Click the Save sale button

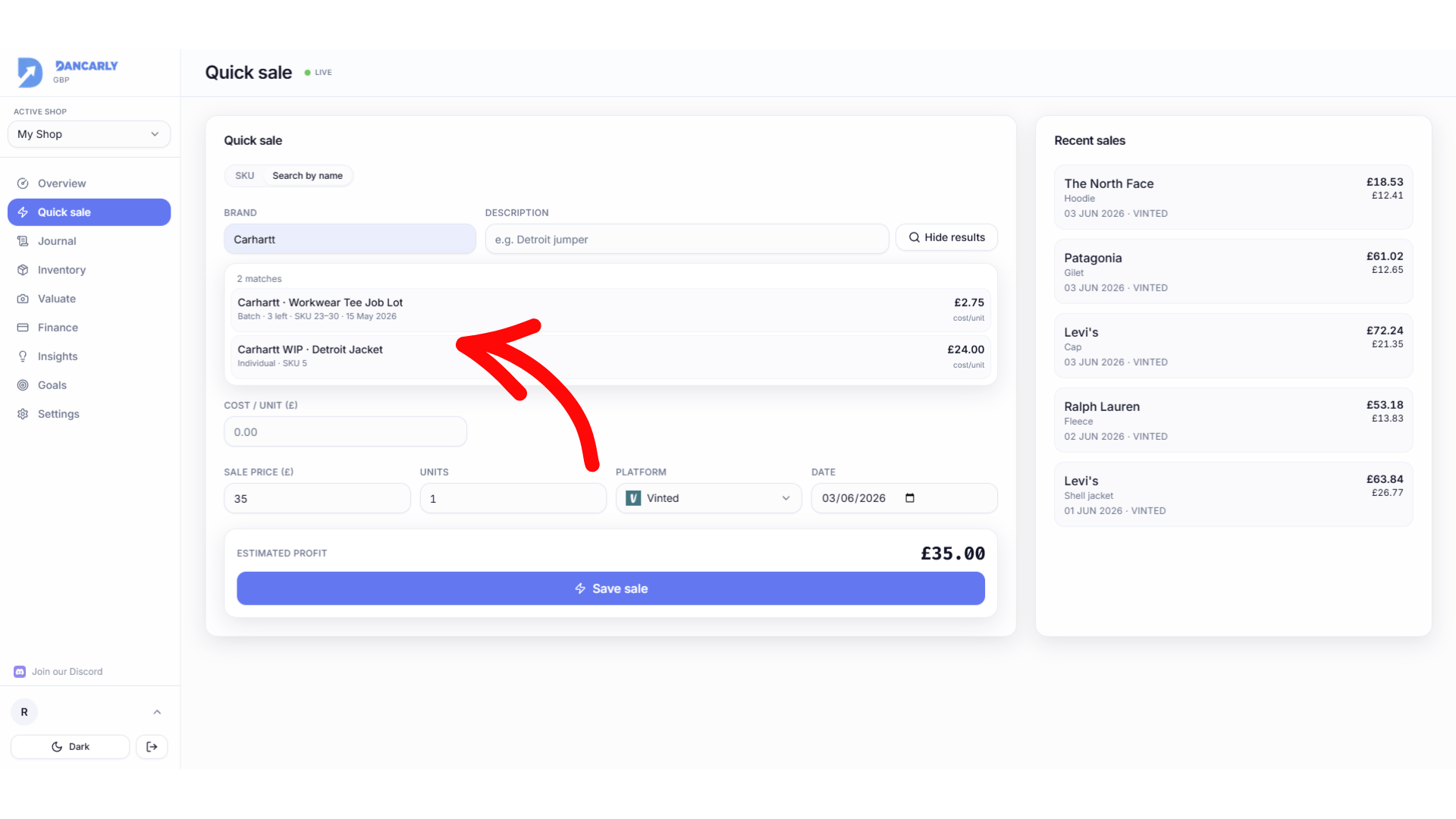(x=610, y=588)
